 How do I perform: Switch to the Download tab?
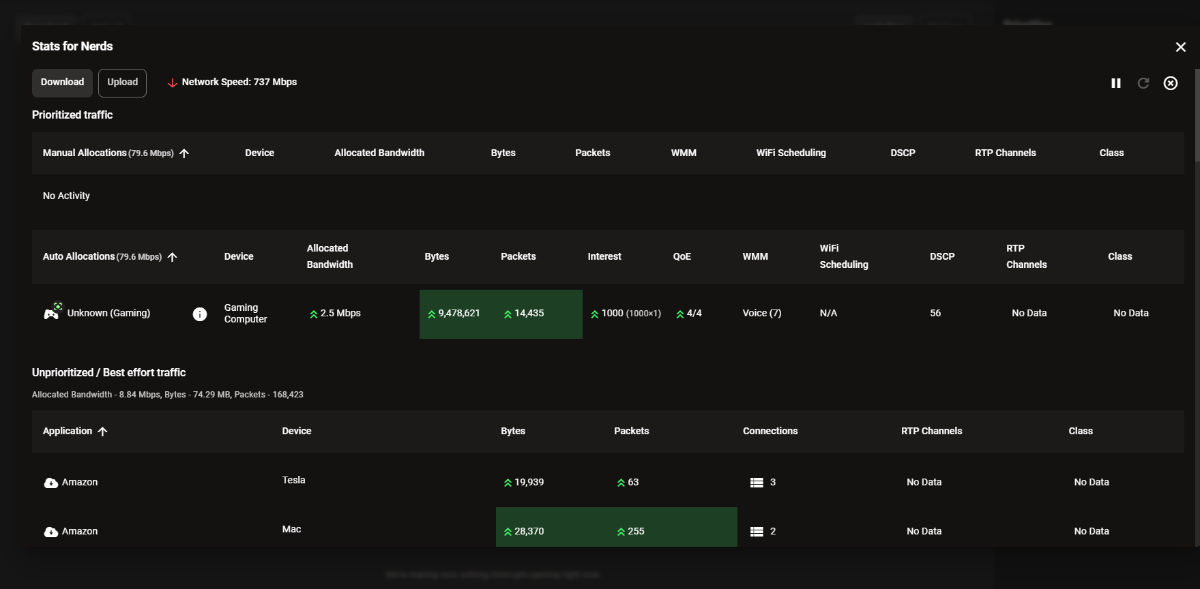(x=62, y=83)
